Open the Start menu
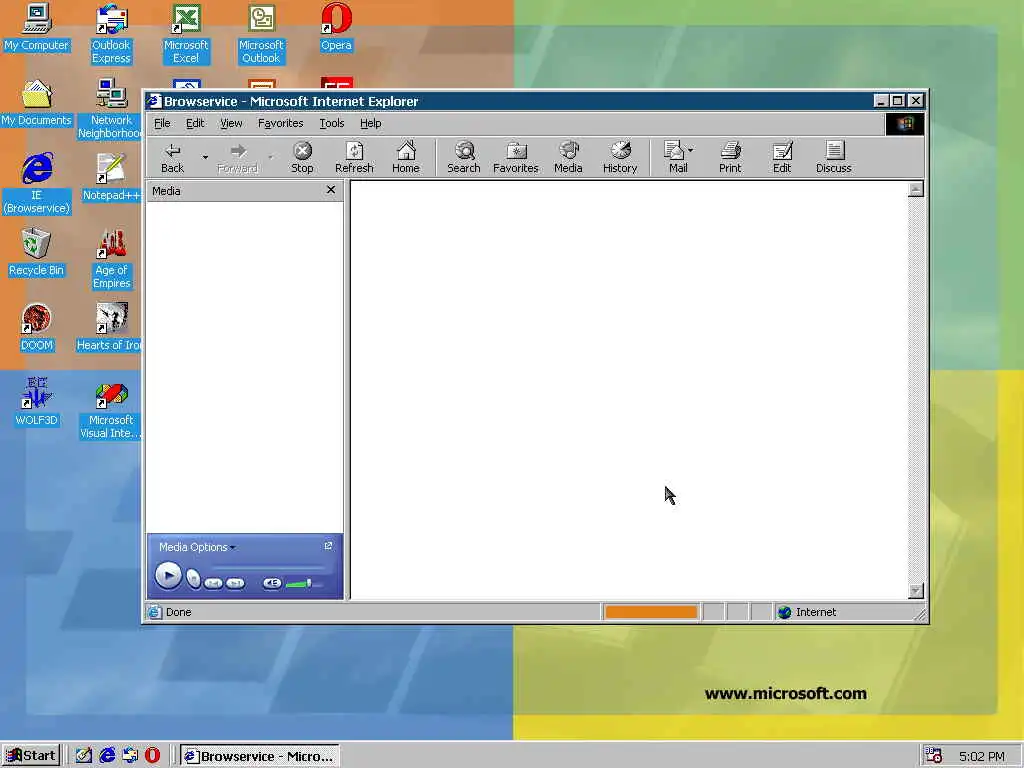 tap(31, 756)
